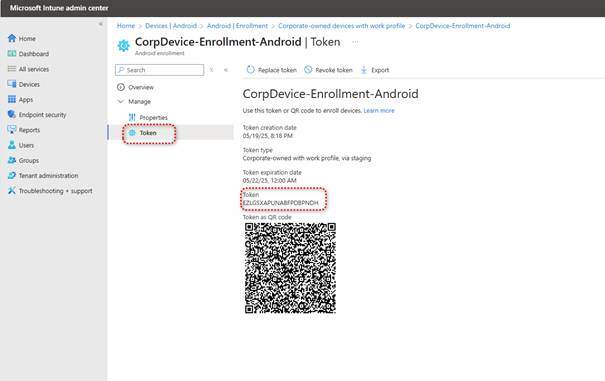
Task: Open Groups in sidebar
Action: tap(23, 160)
